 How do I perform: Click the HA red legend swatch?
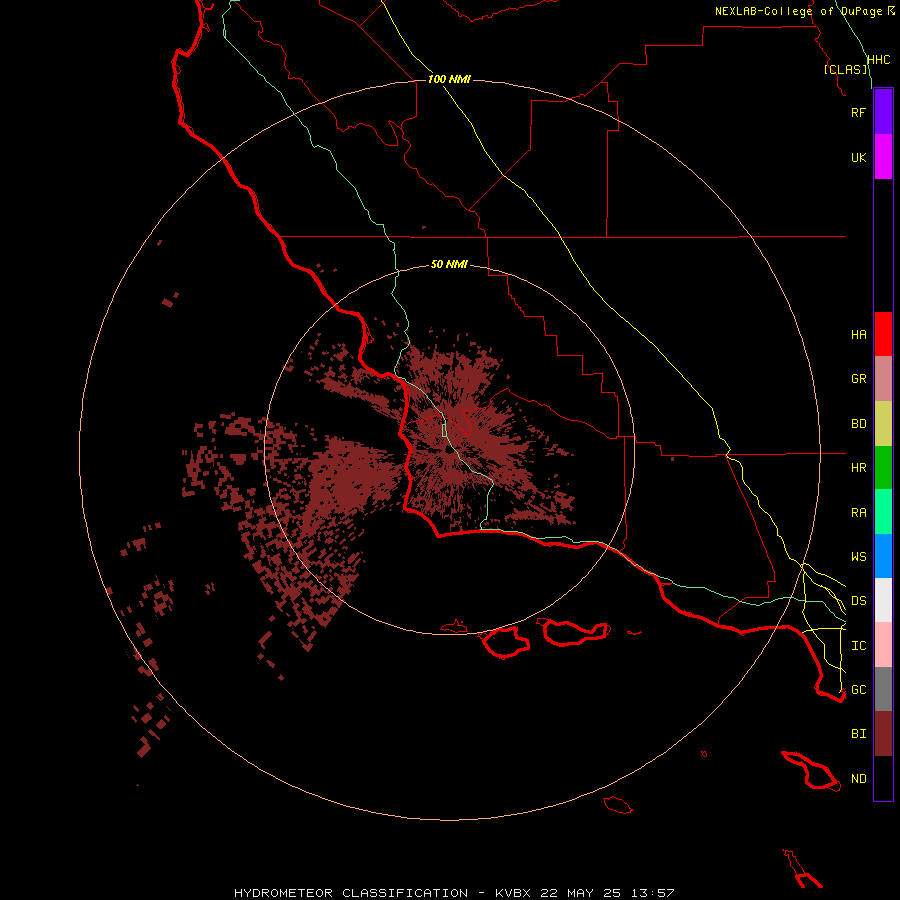pyautogui.click(x=883, y=334)
